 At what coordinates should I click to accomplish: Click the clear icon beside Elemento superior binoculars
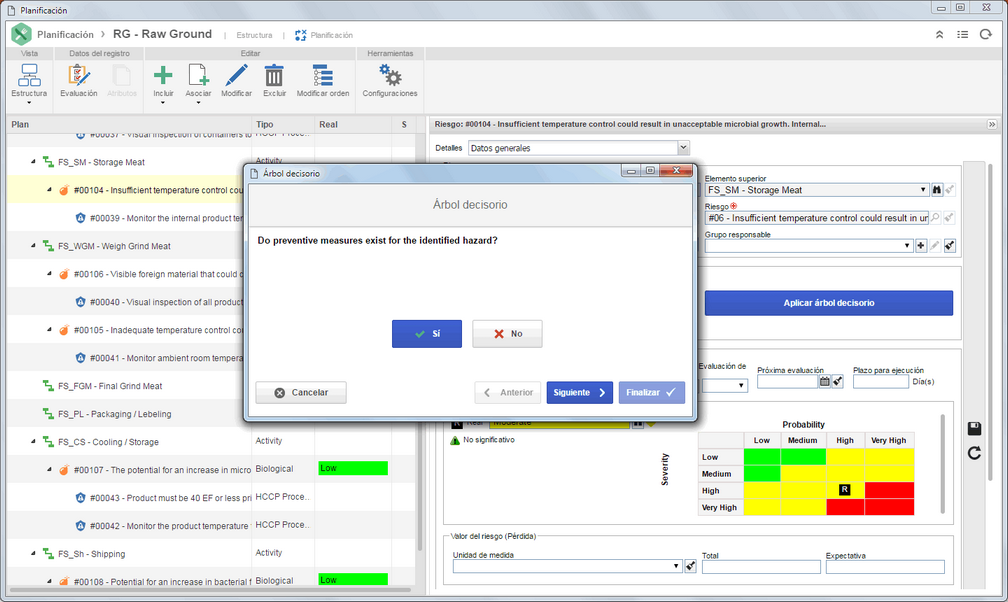(950, 190)
